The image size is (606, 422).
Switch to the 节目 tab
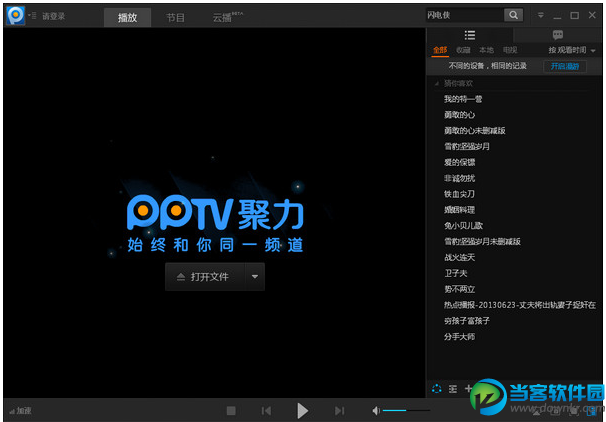point(175,17)
